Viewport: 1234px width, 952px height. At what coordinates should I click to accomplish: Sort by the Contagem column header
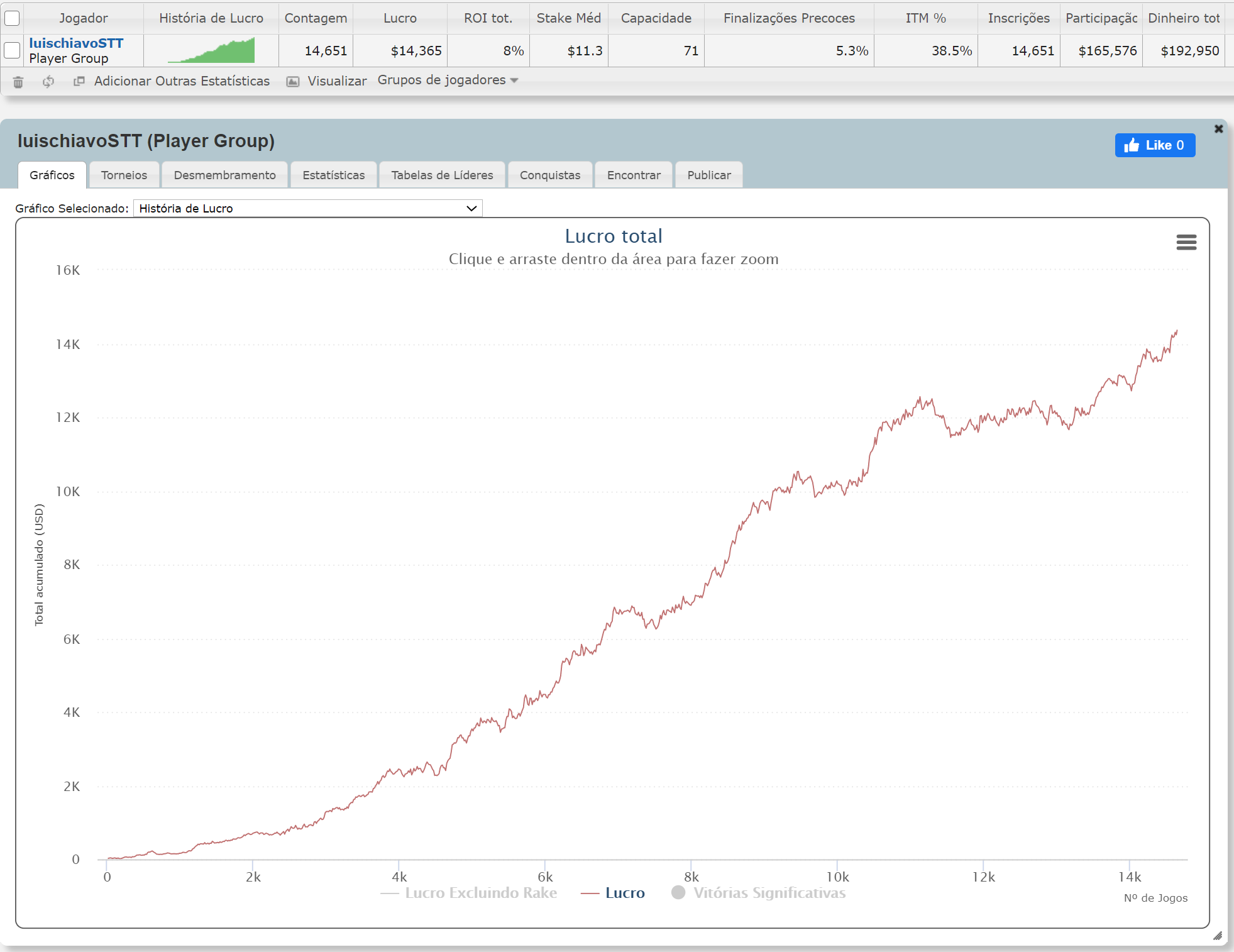click(316, 18)
